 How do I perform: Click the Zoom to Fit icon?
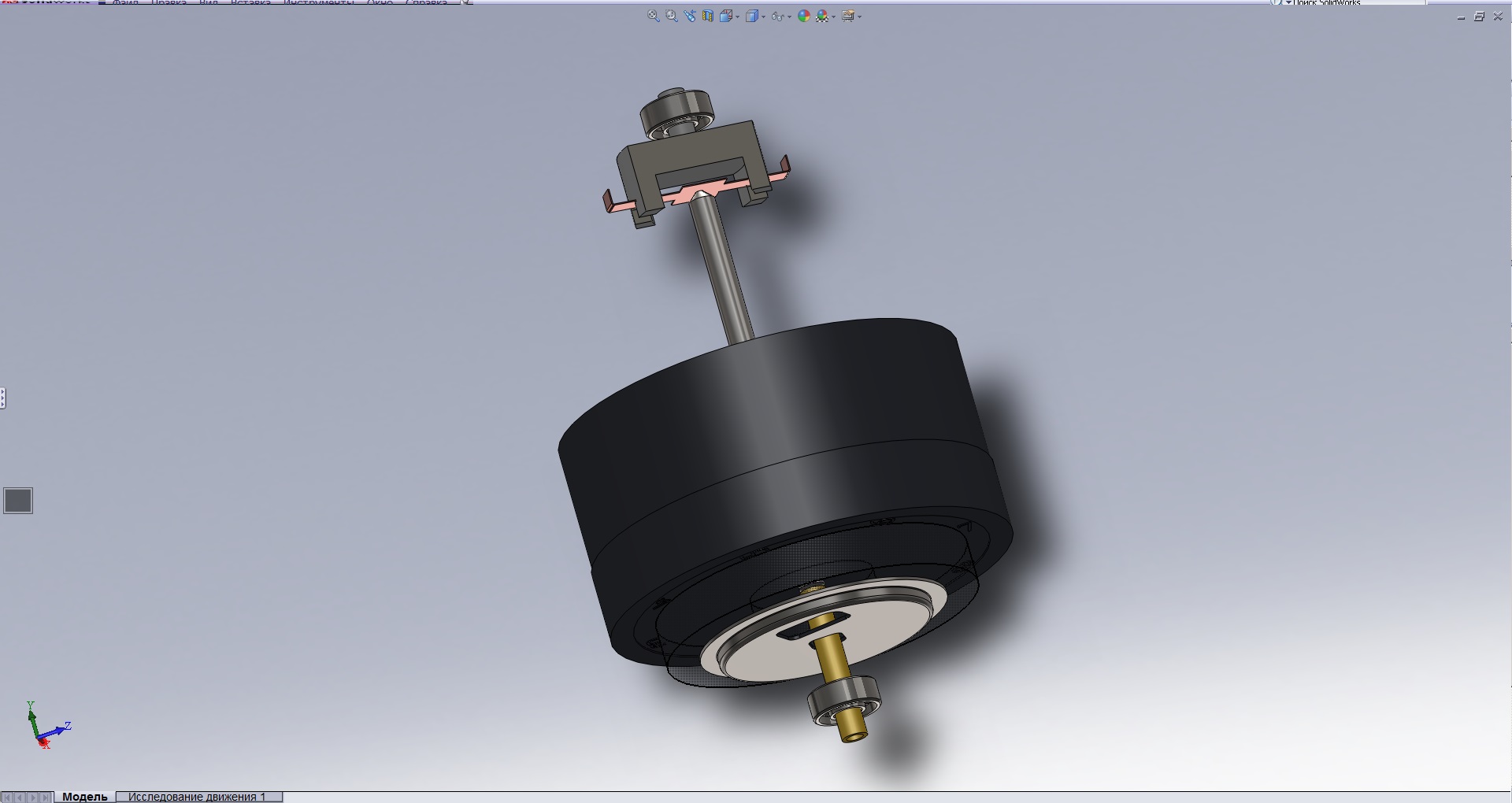click(x=654, y=16)
